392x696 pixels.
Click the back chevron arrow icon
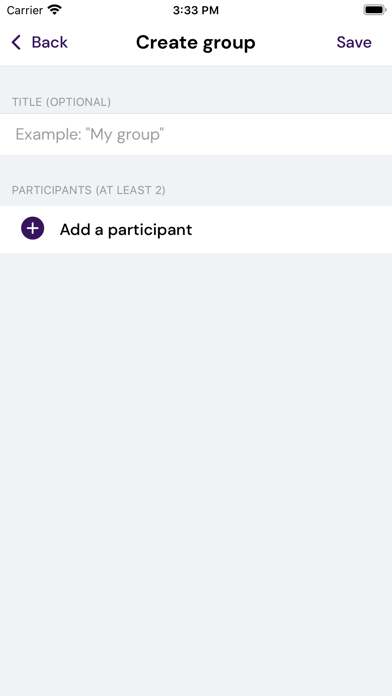point(16,43)
